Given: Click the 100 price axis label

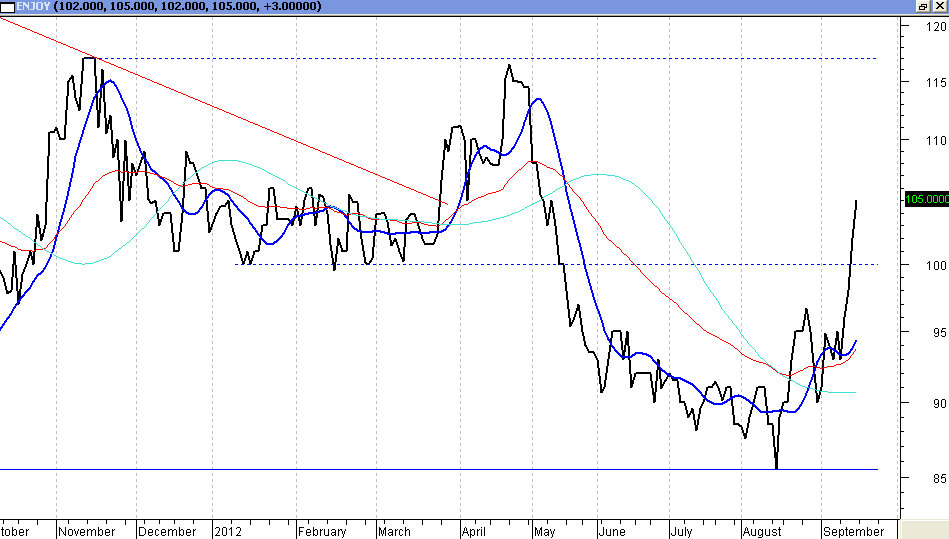Looking at the screenshot, I should coord(936,266).
